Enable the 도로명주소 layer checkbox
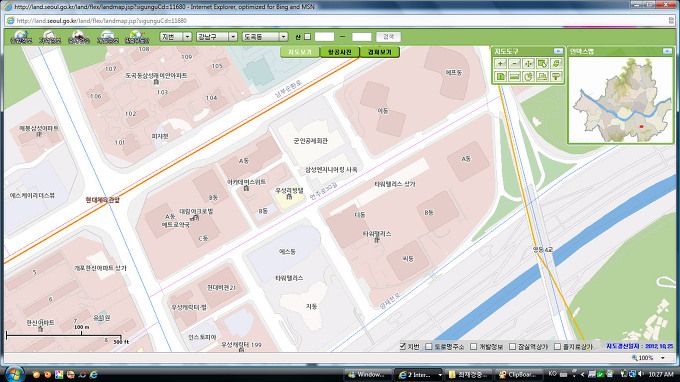Screen dimensions: 680x382 pyautogui.click(x=429, y=346)
